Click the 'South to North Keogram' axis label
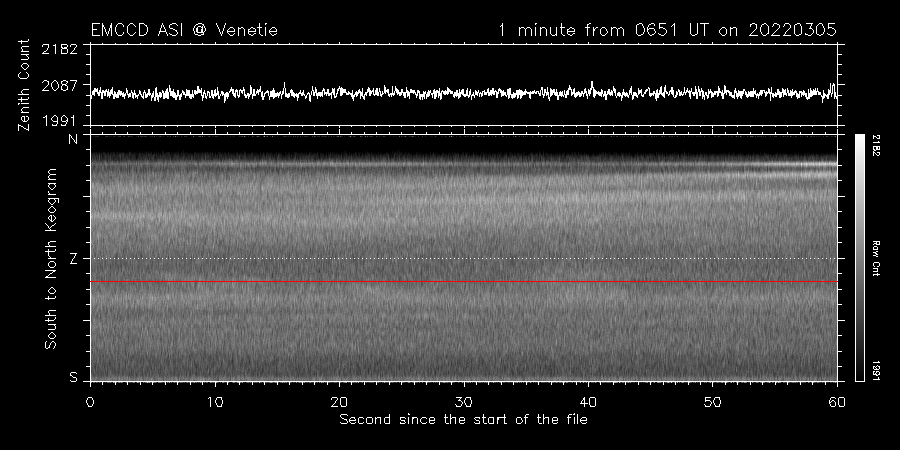This screenshot has height=450, width=900. 51,258
